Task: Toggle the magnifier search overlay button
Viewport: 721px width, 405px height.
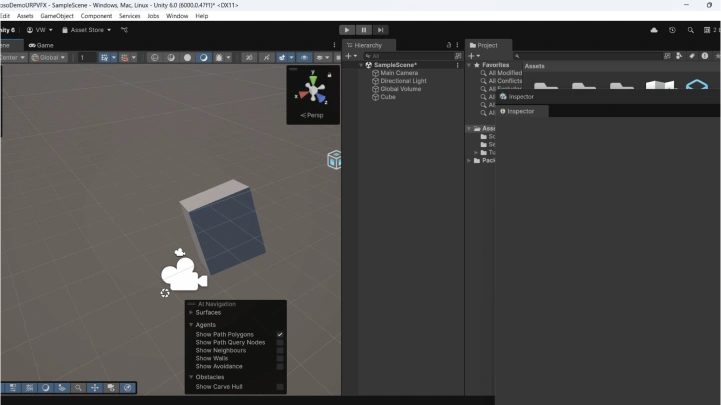Action: [x=78, y=388]
